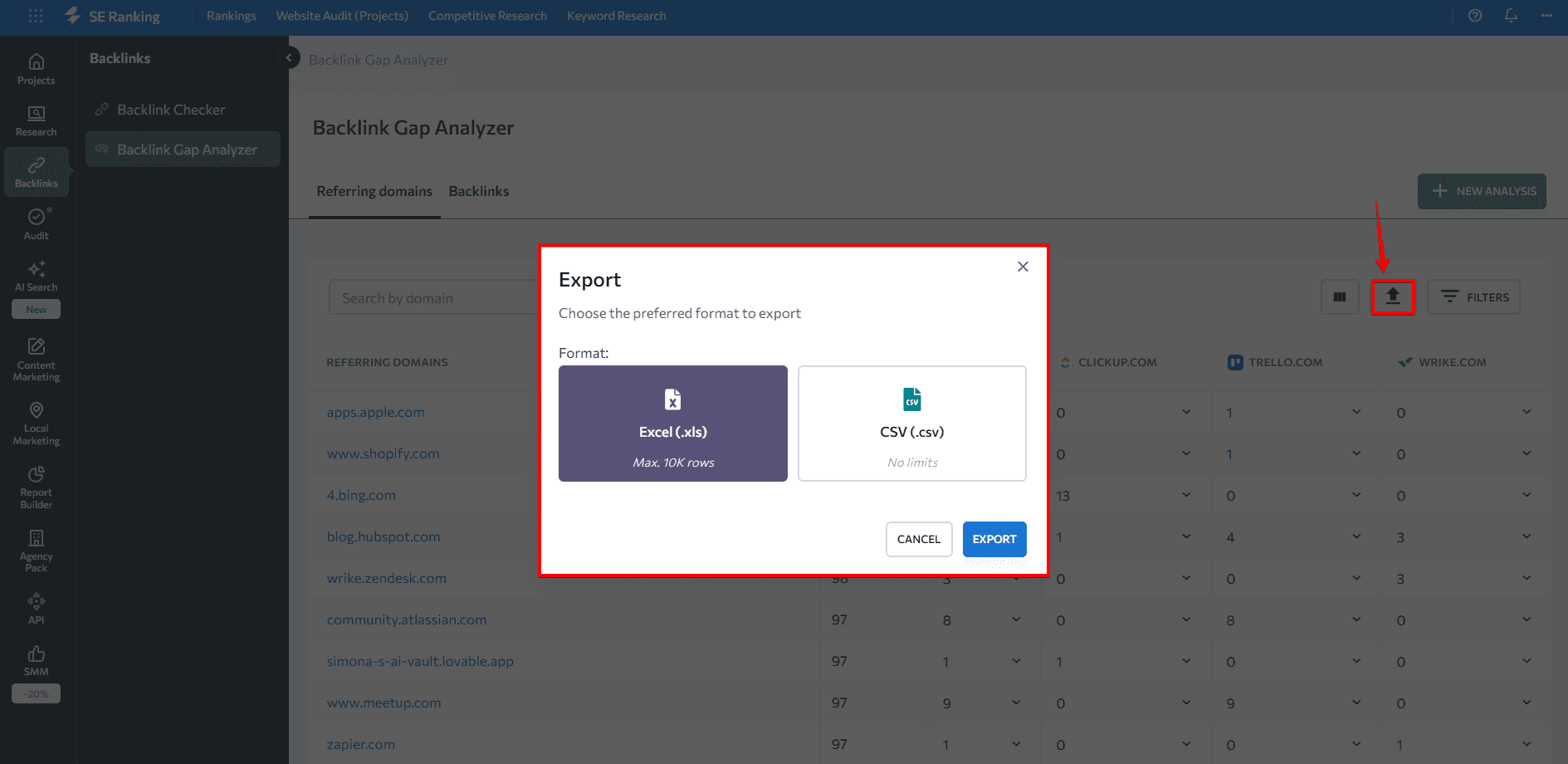Open API section in sidebar

[x=37, y=609]
